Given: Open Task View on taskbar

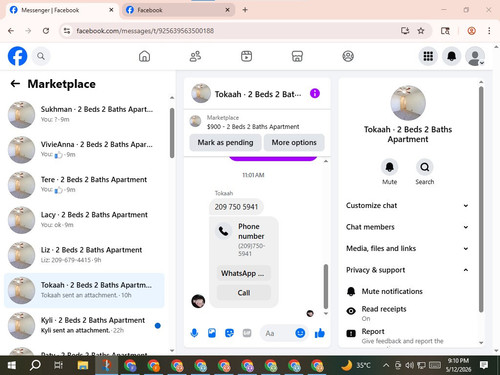Looking at the screenshot, I should [x=59, y=365].
